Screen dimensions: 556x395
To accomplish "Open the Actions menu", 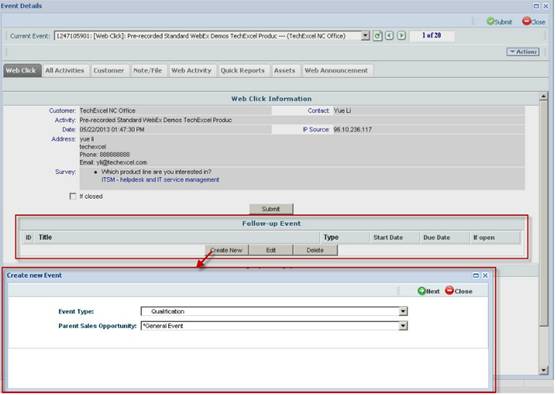I will (523, 52).
